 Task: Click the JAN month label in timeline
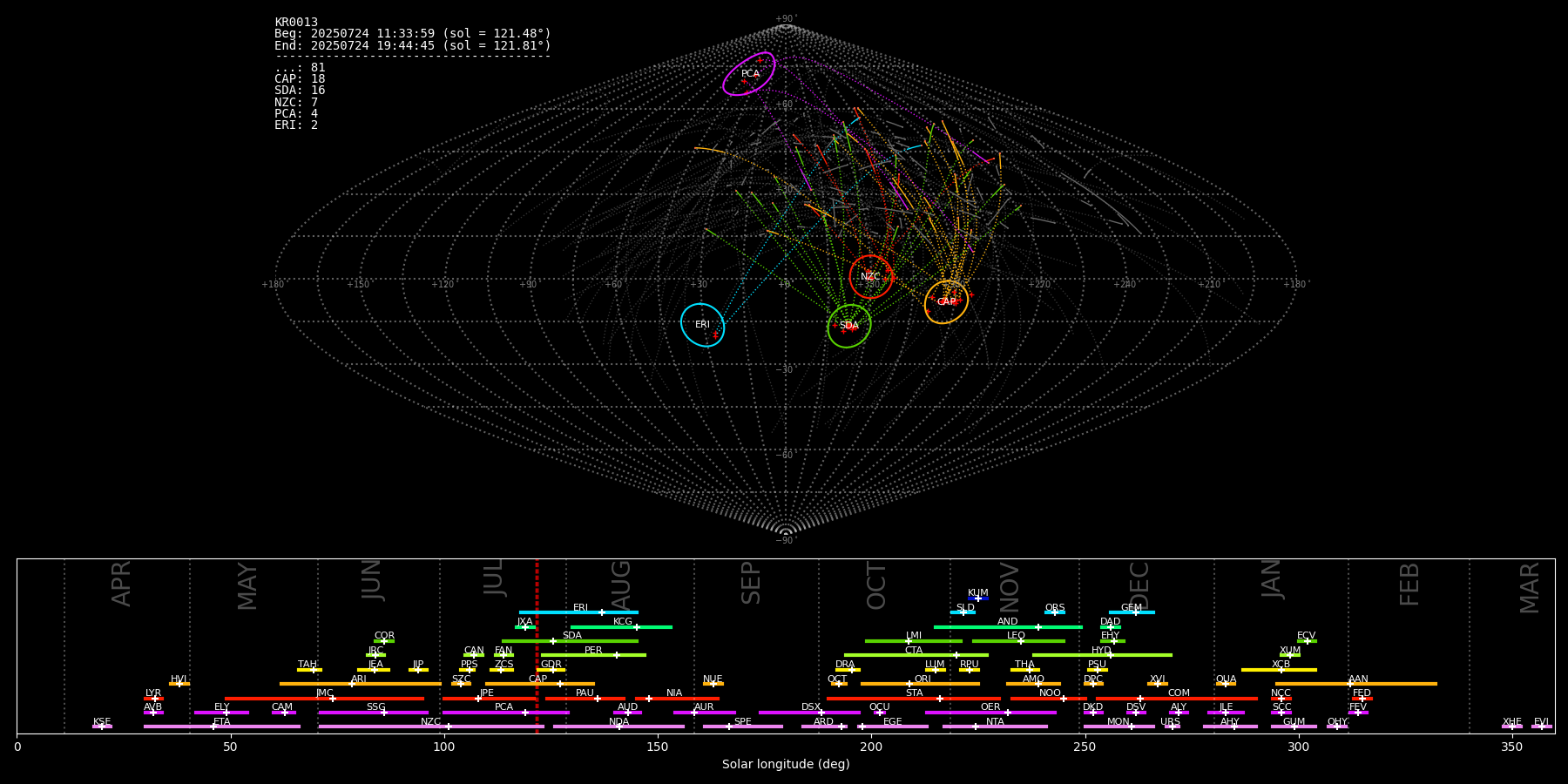tap(1272, 579)
